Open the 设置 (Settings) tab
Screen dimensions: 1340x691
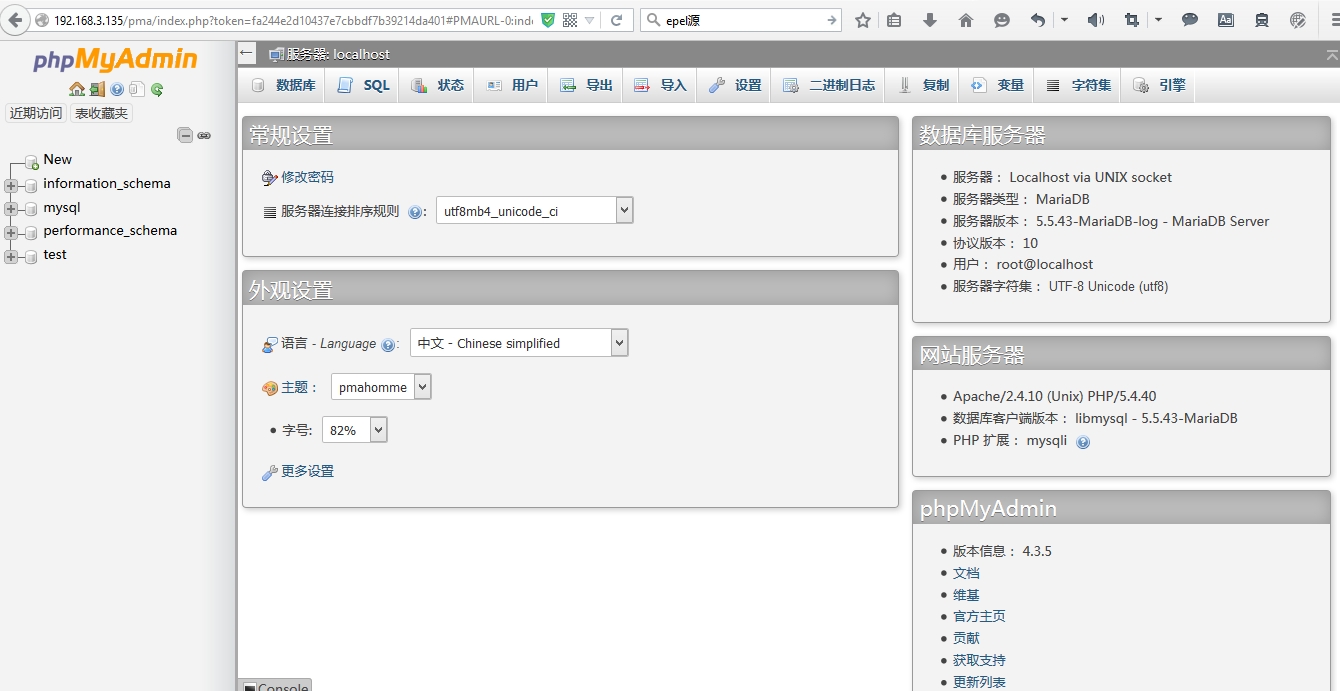[x=734, y=86]
